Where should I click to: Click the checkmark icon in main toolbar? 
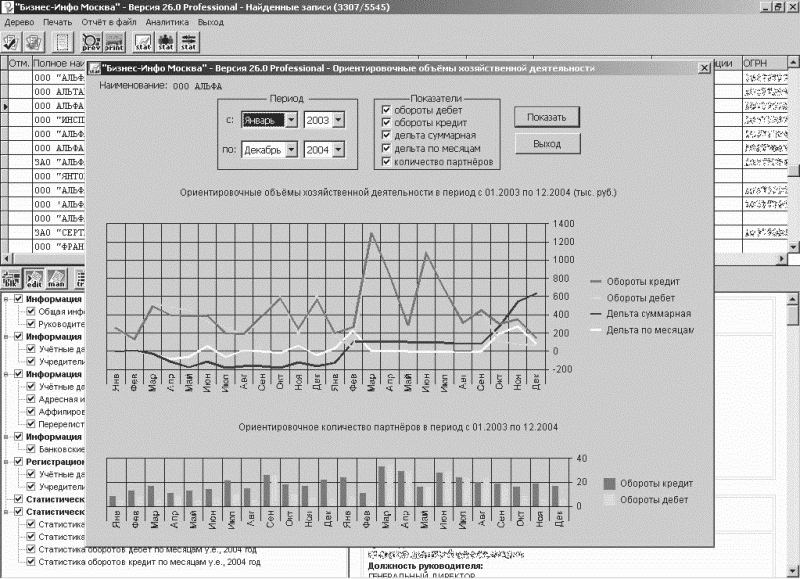pyautogui.click(x=12, y=42)
